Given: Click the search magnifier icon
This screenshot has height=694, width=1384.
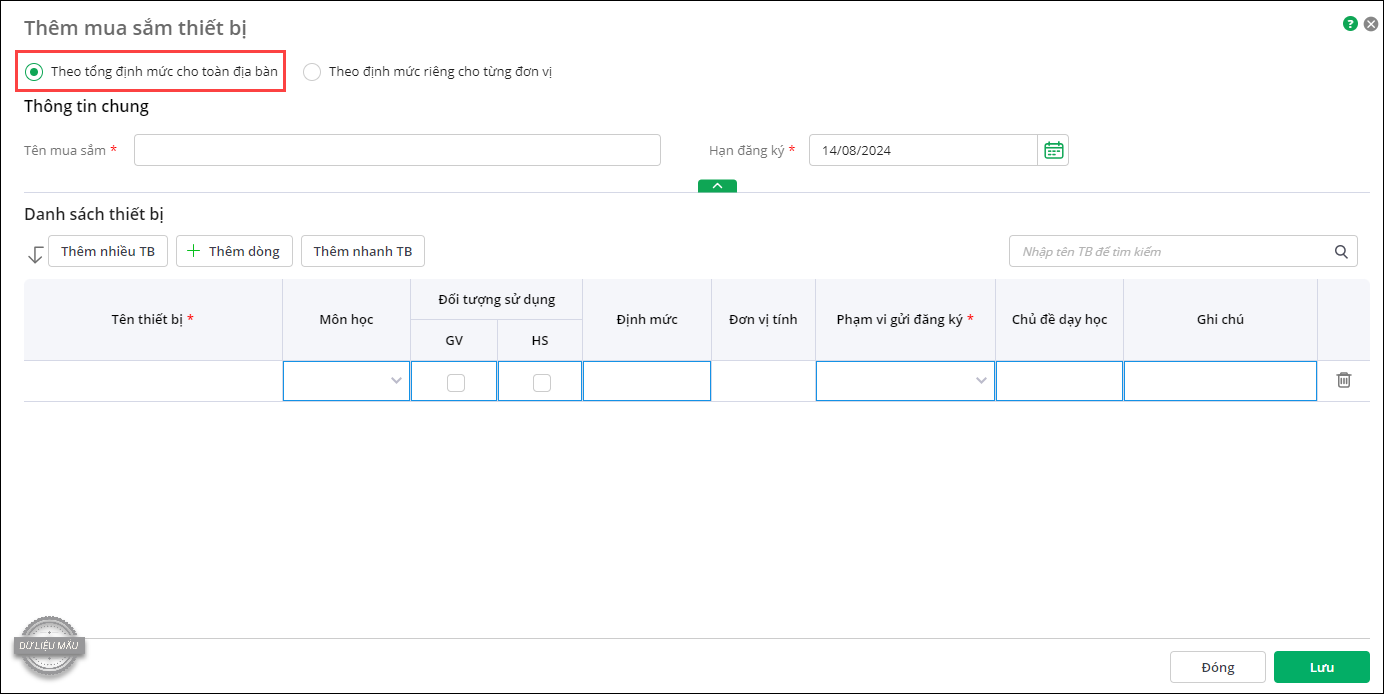Looking at the screenshot, I should (1341, 252).
